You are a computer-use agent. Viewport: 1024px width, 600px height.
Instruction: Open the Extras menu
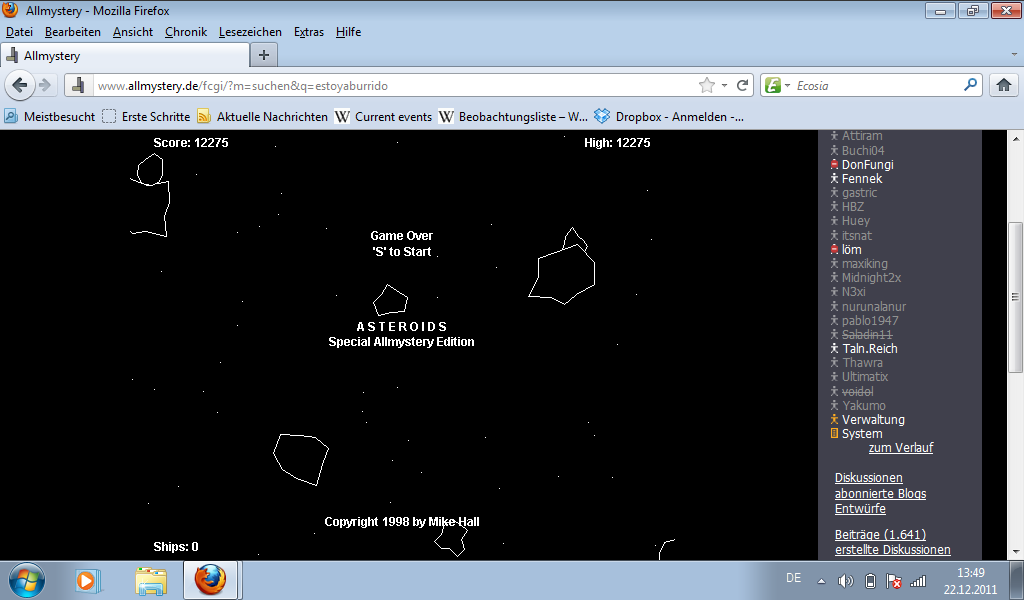309,32
